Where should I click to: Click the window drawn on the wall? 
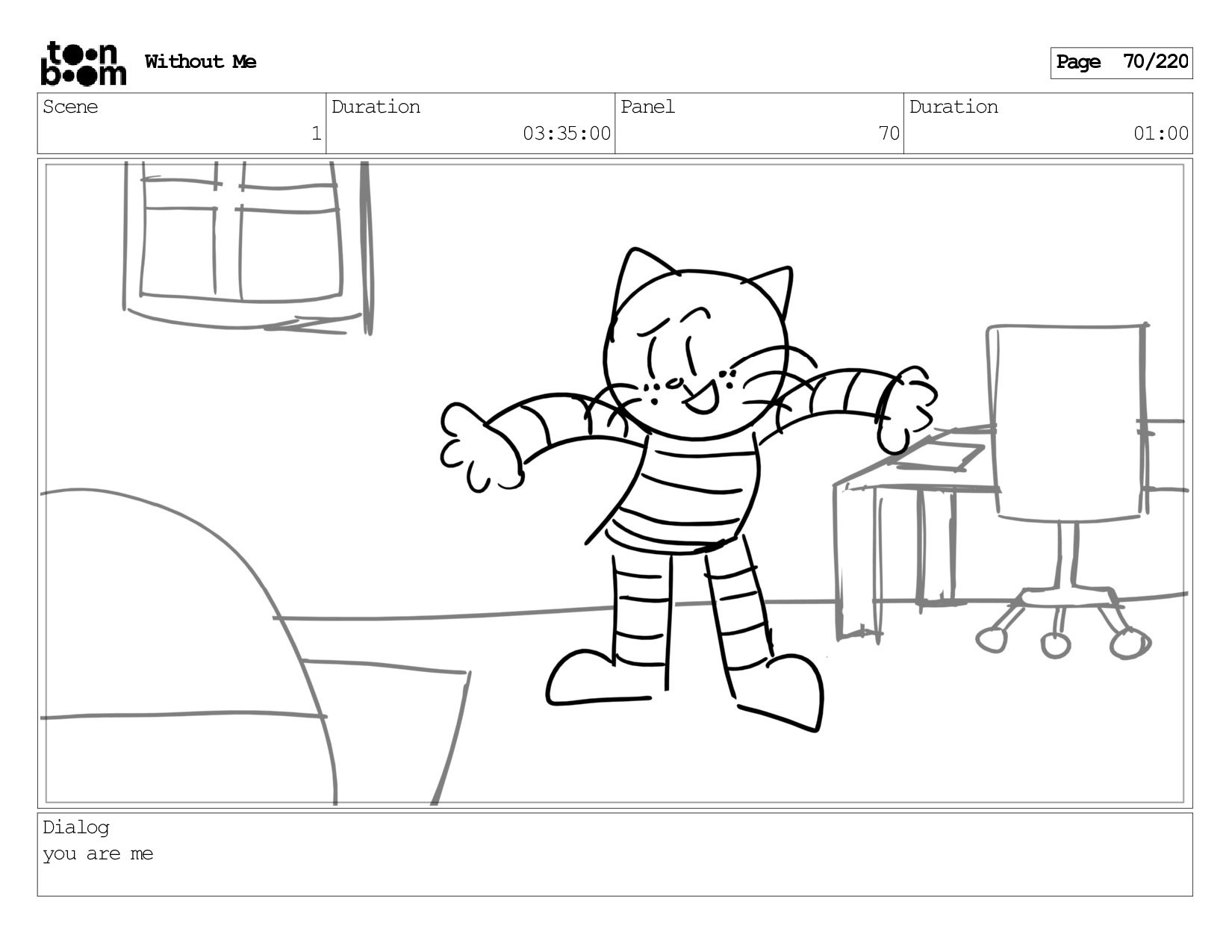pos(246,246)
